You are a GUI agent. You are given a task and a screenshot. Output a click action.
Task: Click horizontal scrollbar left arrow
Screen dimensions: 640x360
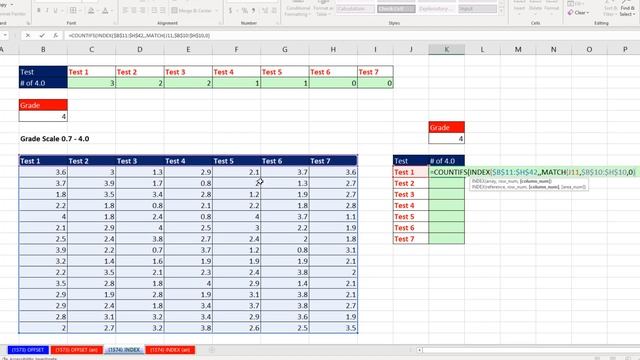(419, 350)
